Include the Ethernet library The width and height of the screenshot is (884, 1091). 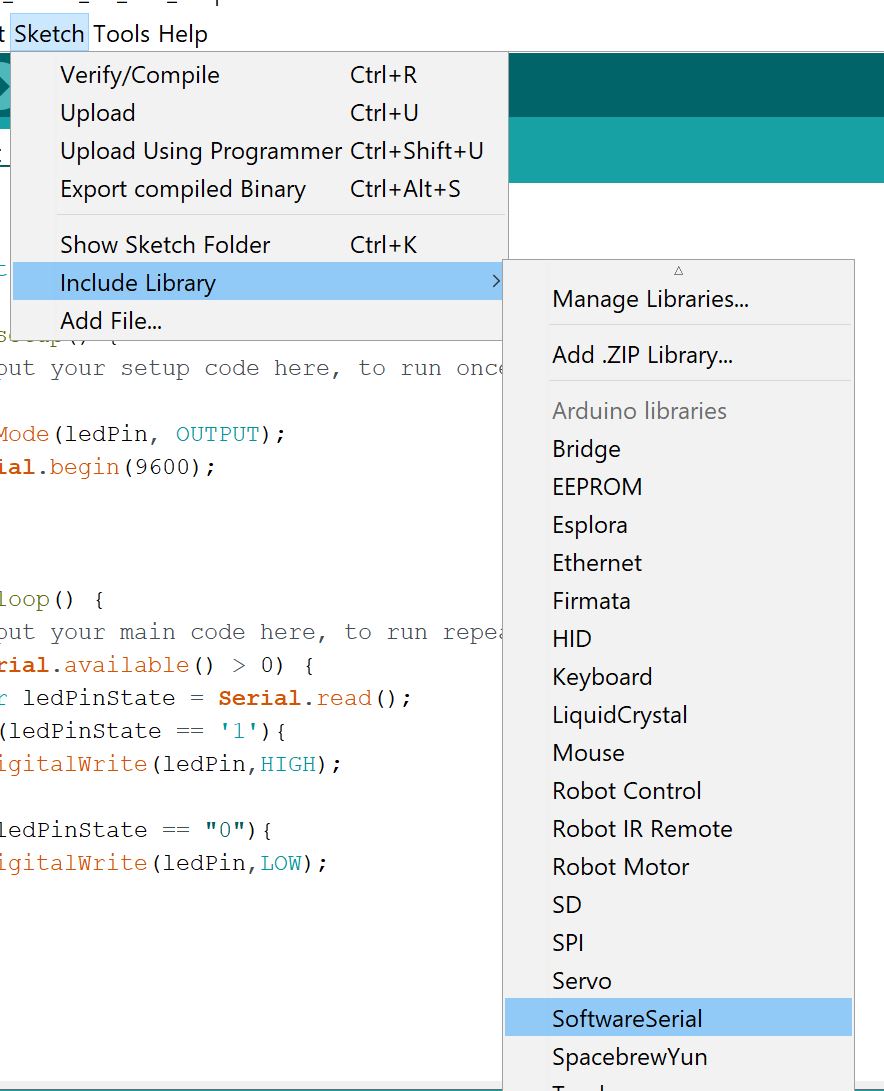point(597,563)
